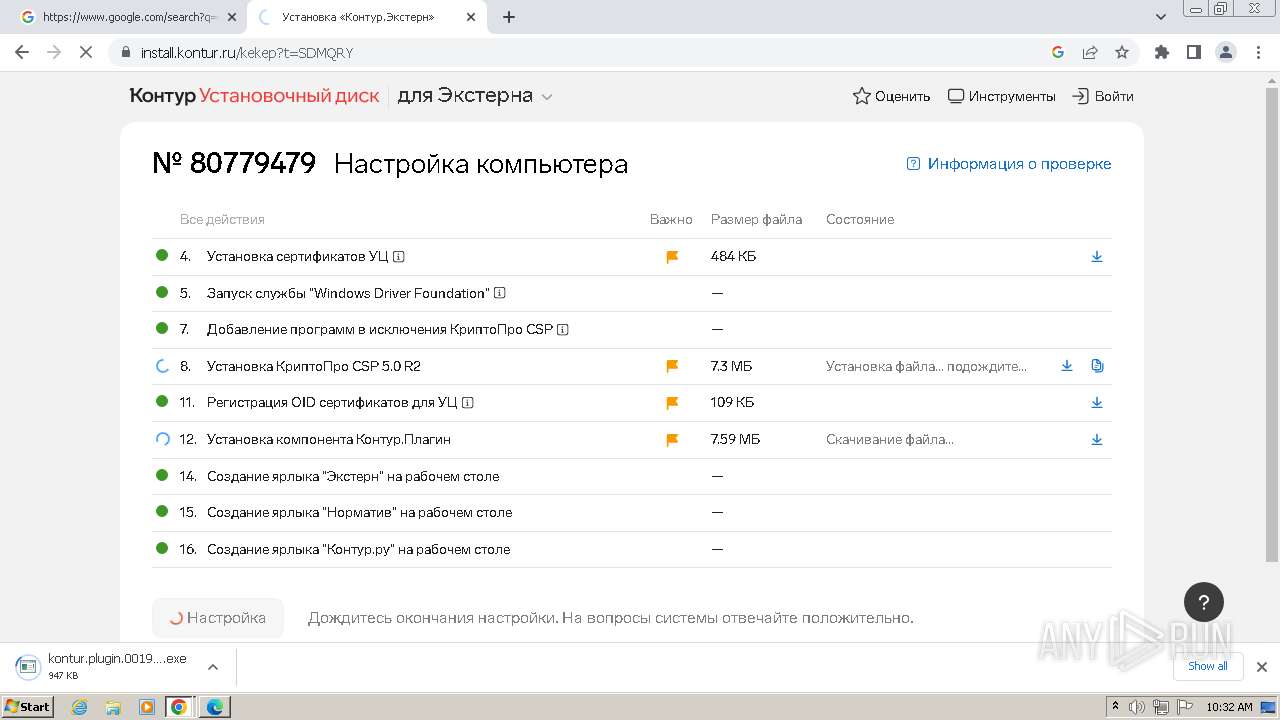Select row Создание ярлыка "Норматив" на рабочем столе
Image resolution: width=1280 pixels, height=720 pixels.
coord(632,512)
